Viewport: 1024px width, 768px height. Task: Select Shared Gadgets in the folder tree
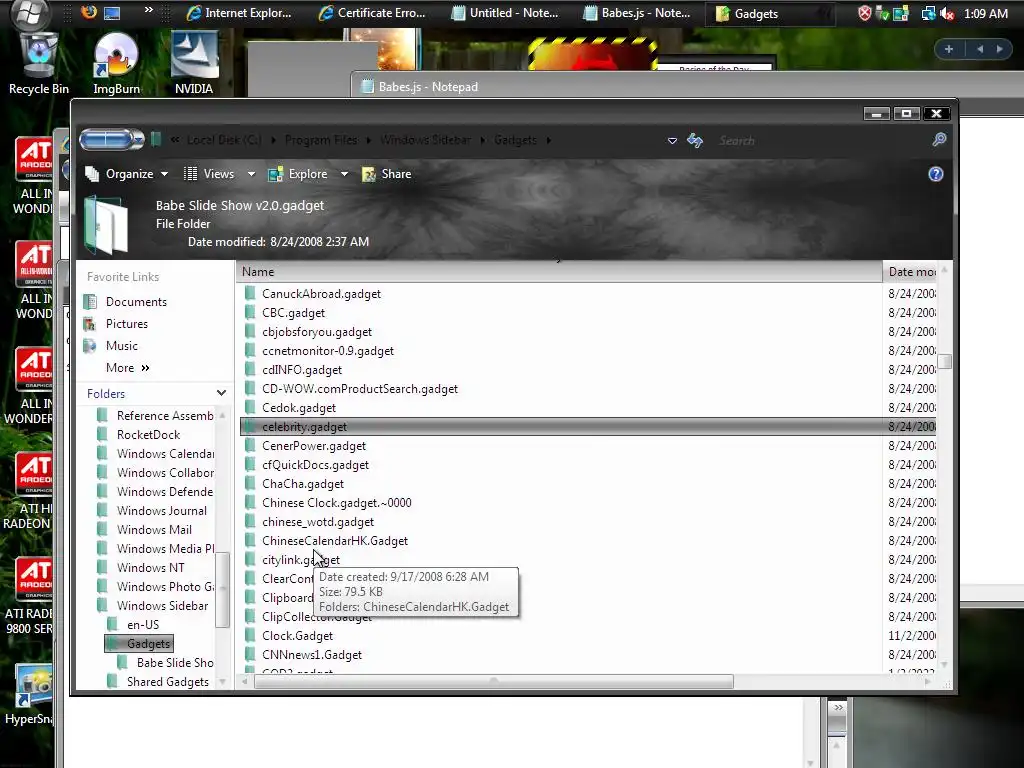click(x=168, y=682)
